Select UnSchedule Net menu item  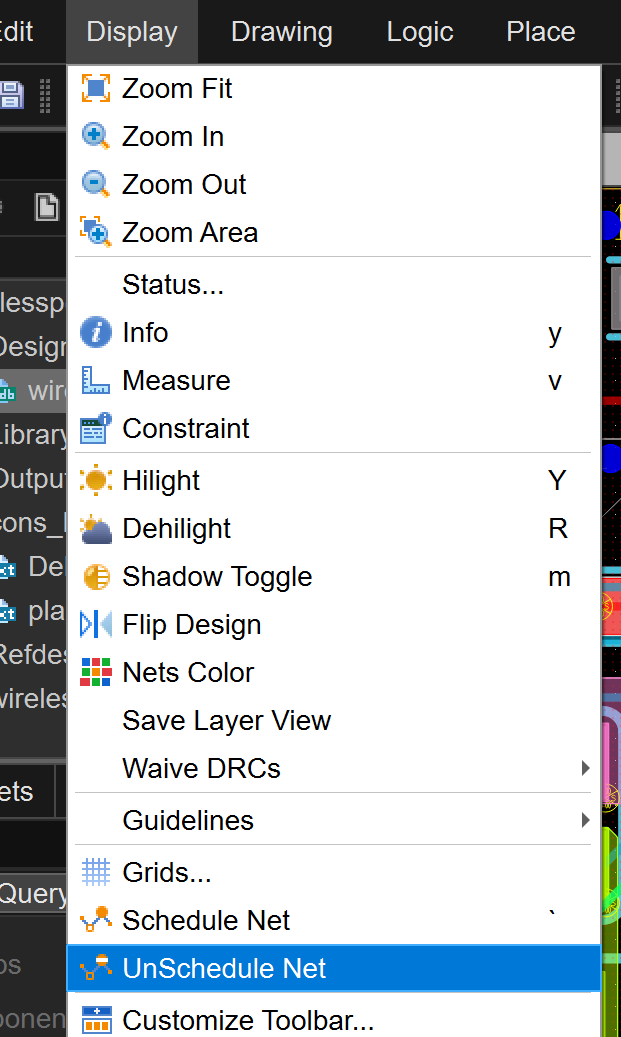click(x=224, y=968)
